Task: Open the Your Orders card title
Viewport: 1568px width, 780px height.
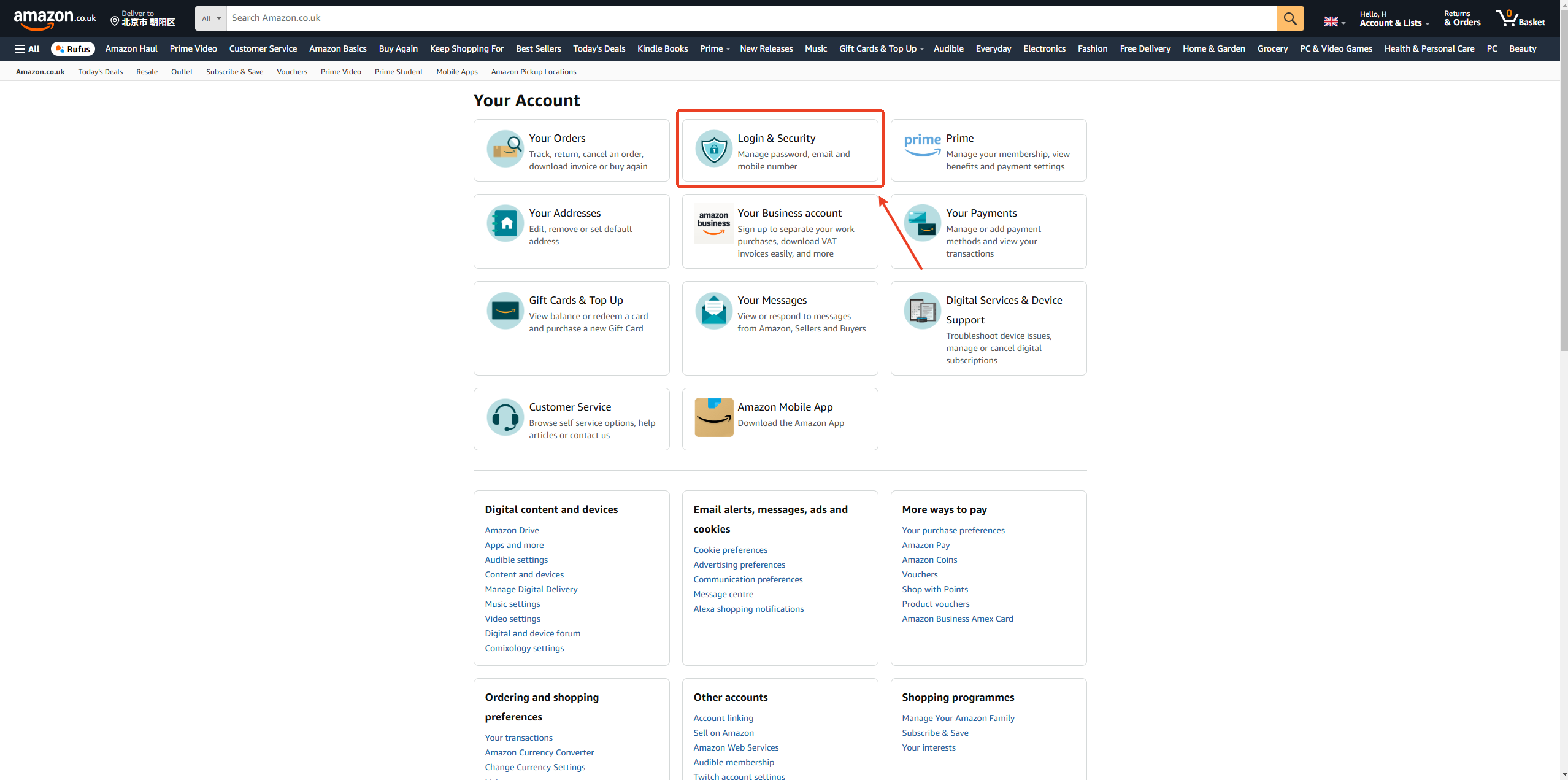Action: click(x=557, y=138)
